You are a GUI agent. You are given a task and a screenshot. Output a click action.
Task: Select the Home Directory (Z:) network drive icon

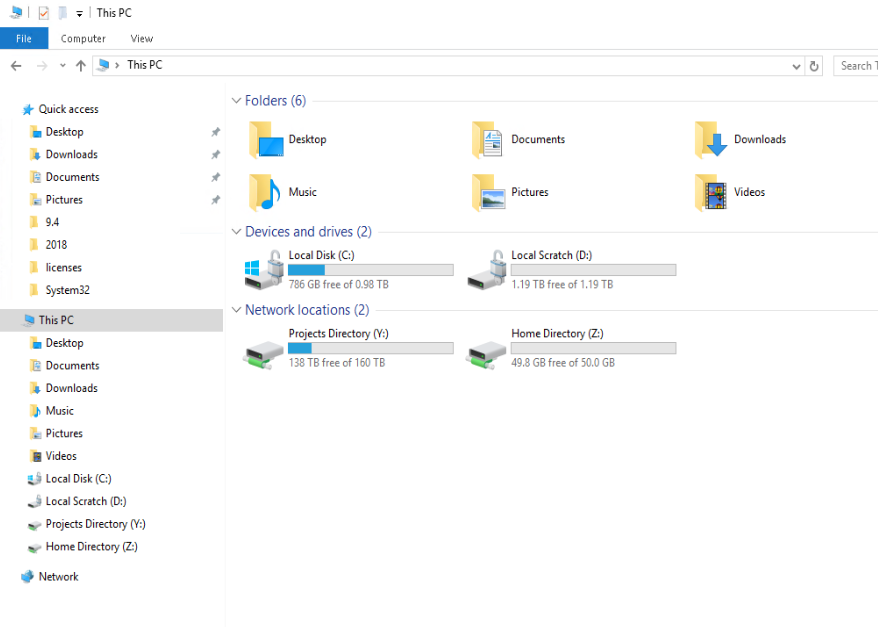(x=485, y=355)
